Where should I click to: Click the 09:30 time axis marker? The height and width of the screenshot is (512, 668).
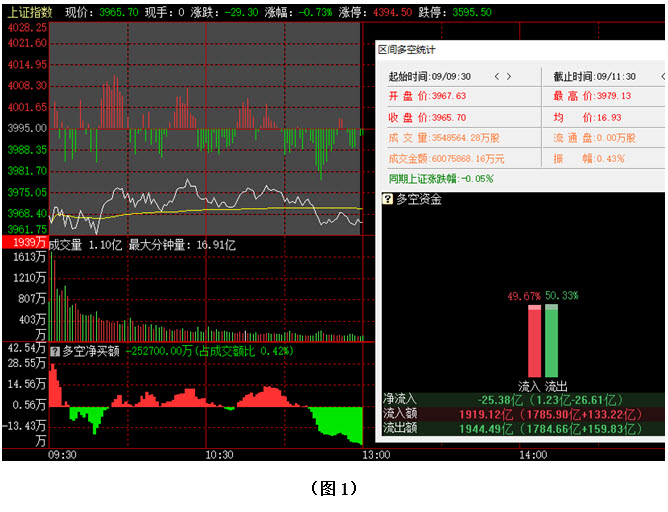click(62, 454)
